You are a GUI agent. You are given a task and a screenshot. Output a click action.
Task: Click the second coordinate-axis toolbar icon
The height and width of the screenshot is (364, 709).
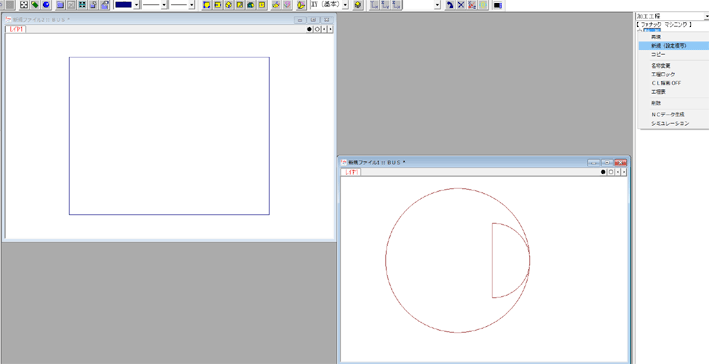385,5
